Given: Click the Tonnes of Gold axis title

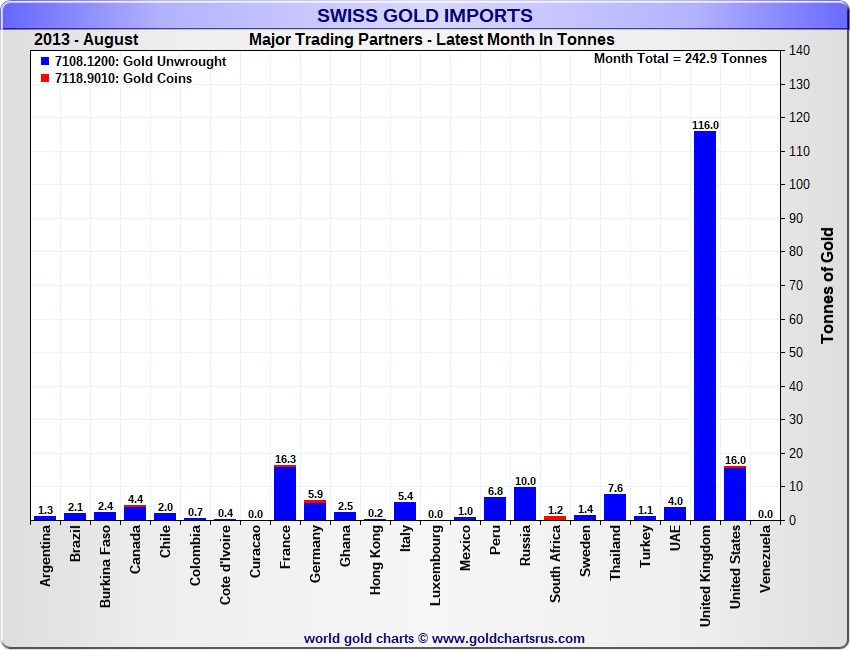Looking at the screenshot, I should point(827,285).
